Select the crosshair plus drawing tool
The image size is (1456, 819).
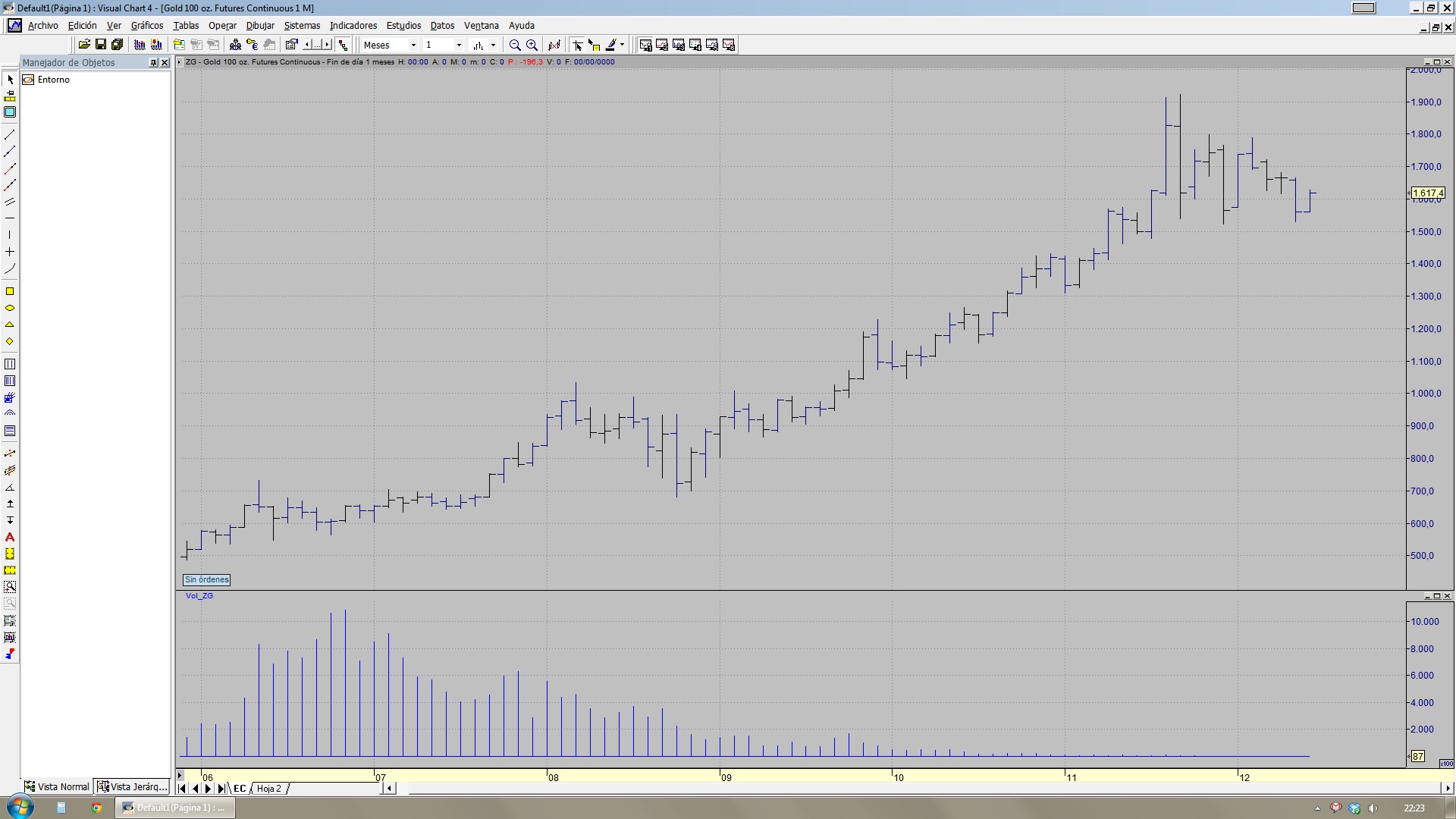coord(10,252)
